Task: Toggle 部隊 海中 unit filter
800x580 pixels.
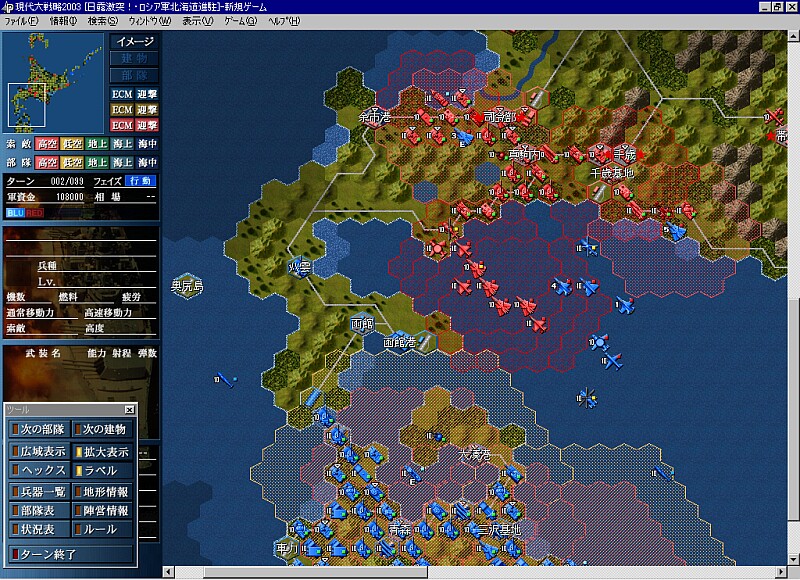Action: click(x=147, y=162)
